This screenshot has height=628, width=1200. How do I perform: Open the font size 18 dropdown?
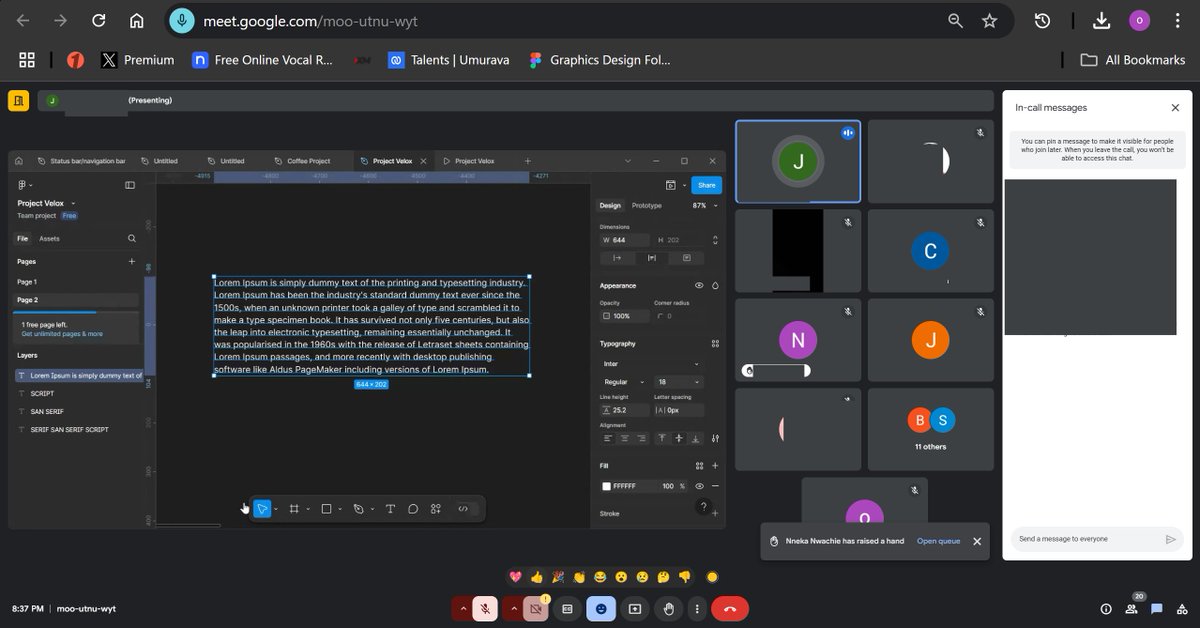point(679,382)
